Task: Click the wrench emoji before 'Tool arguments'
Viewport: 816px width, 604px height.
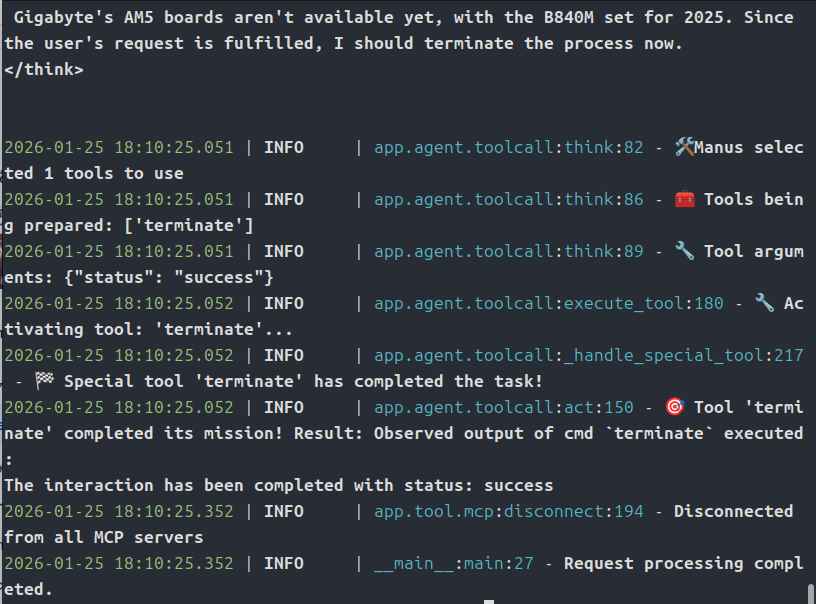Action: [685, 251]
